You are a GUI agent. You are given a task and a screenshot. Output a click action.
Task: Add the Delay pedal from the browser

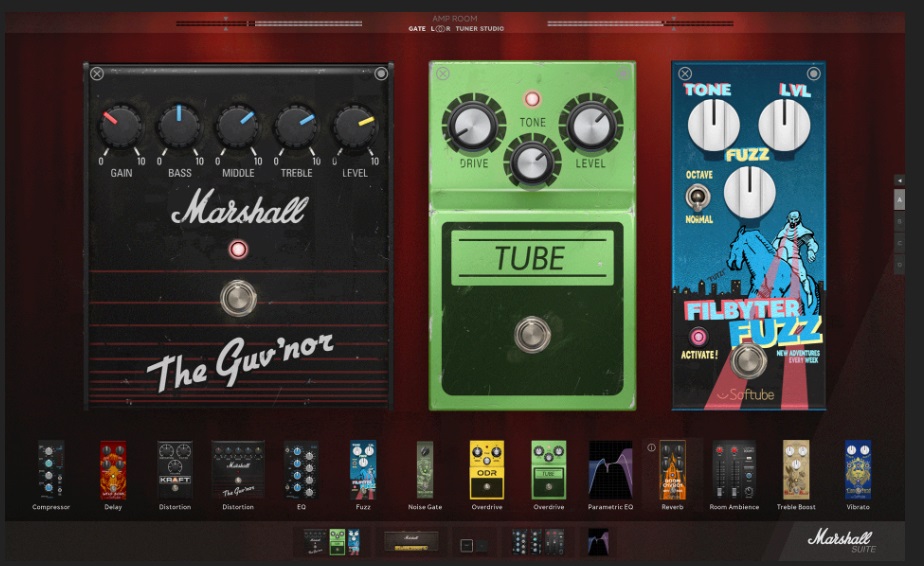tap(113, 470)
